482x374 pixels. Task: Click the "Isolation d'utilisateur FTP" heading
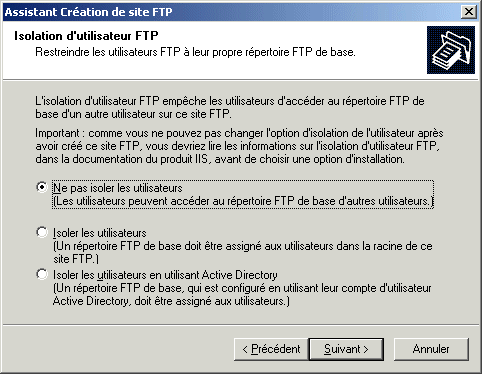[86, 36]
